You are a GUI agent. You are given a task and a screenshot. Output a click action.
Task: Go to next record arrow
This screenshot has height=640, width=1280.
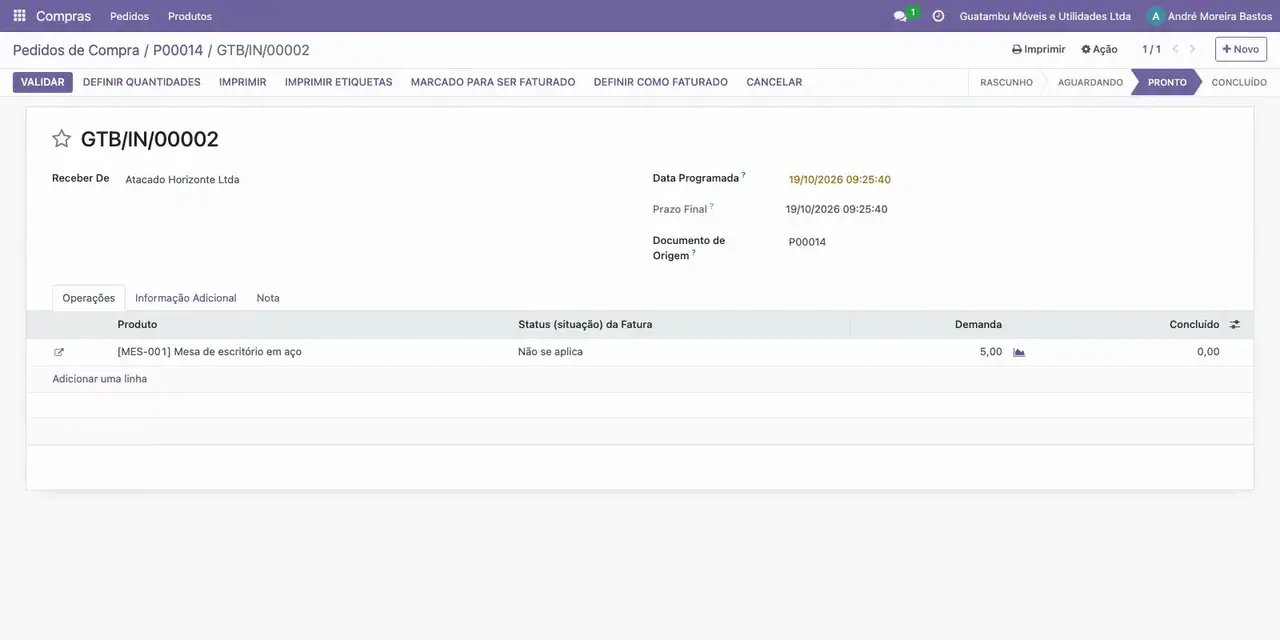(x=1192, y=49)
